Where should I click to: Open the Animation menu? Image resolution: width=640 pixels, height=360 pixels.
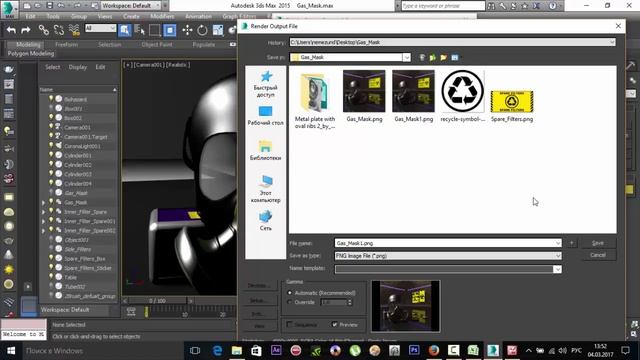(198, 16)
